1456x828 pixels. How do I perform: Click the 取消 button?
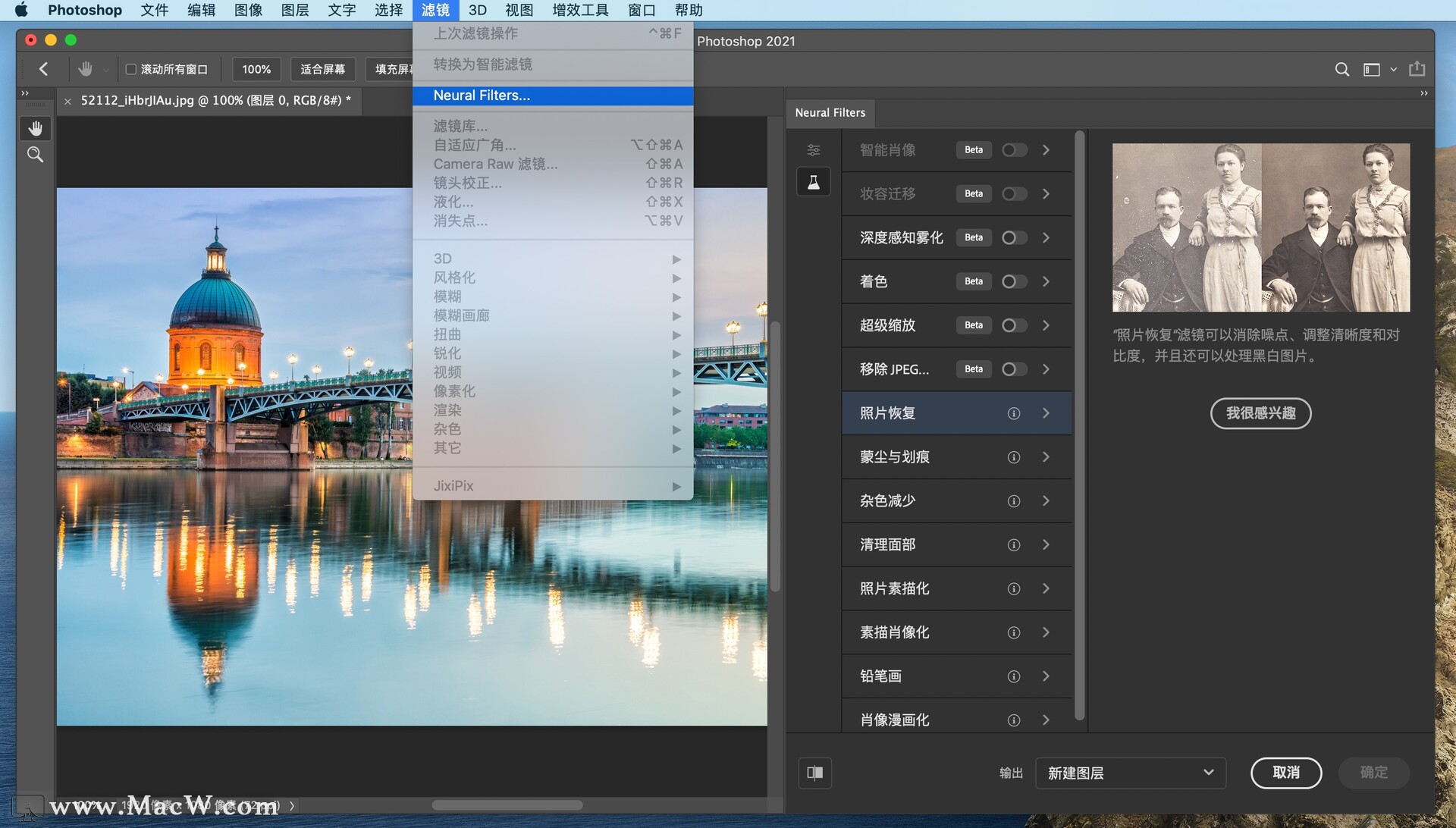[1286, 773]
